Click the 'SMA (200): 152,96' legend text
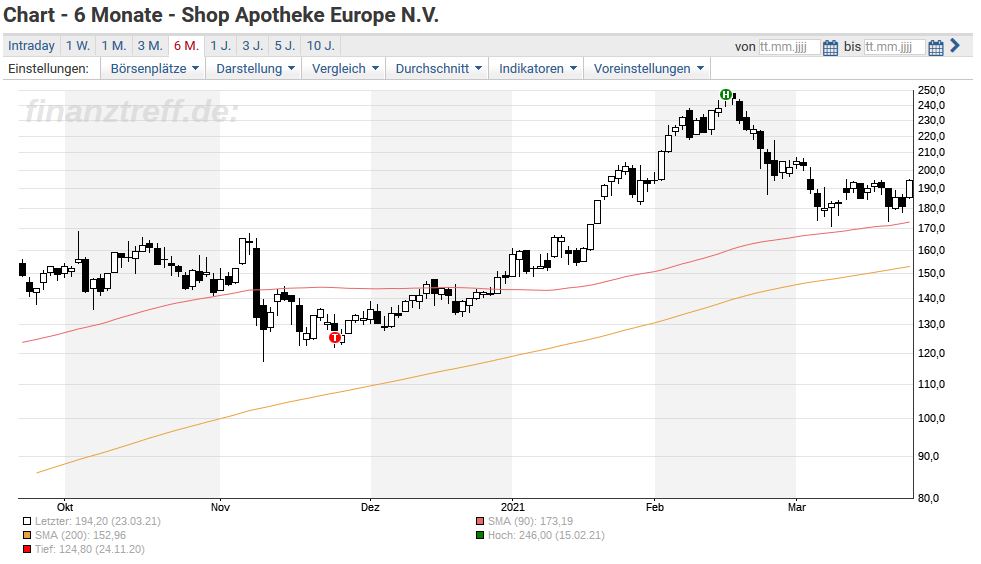 pos(80,535)
